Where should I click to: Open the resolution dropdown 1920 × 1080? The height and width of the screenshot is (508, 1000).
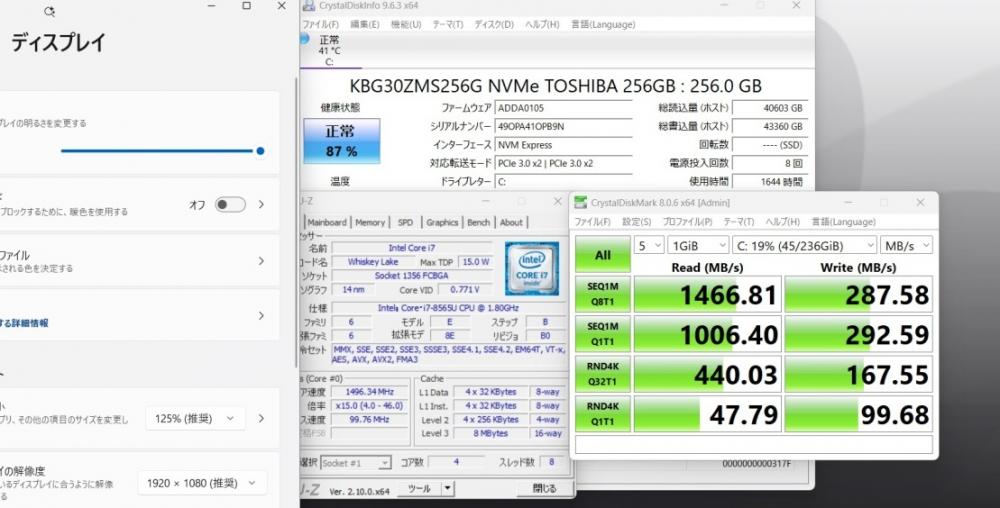tap(202, 483)
